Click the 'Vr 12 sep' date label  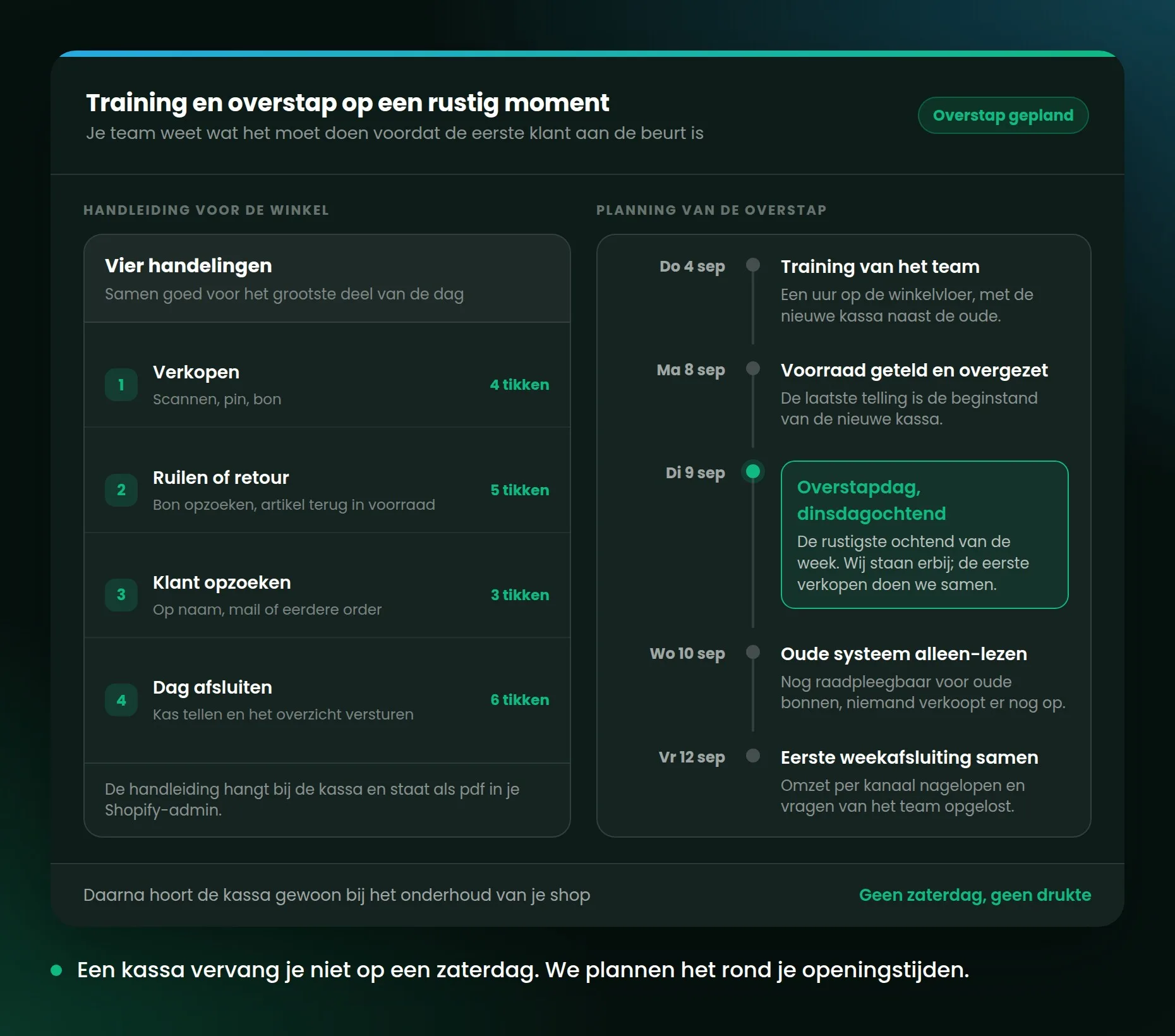coord(692,757)
